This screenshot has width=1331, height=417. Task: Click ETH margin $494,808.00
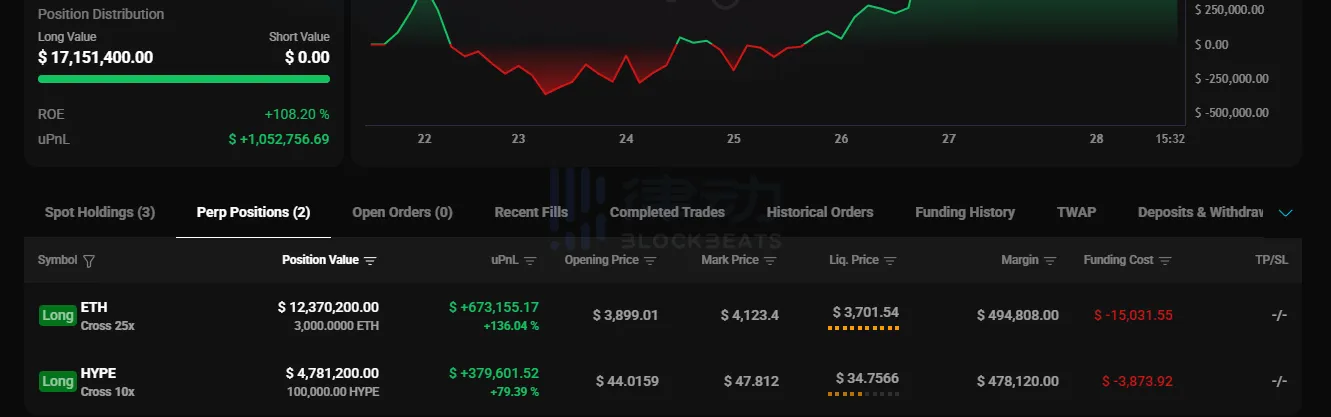point(1018,315)
